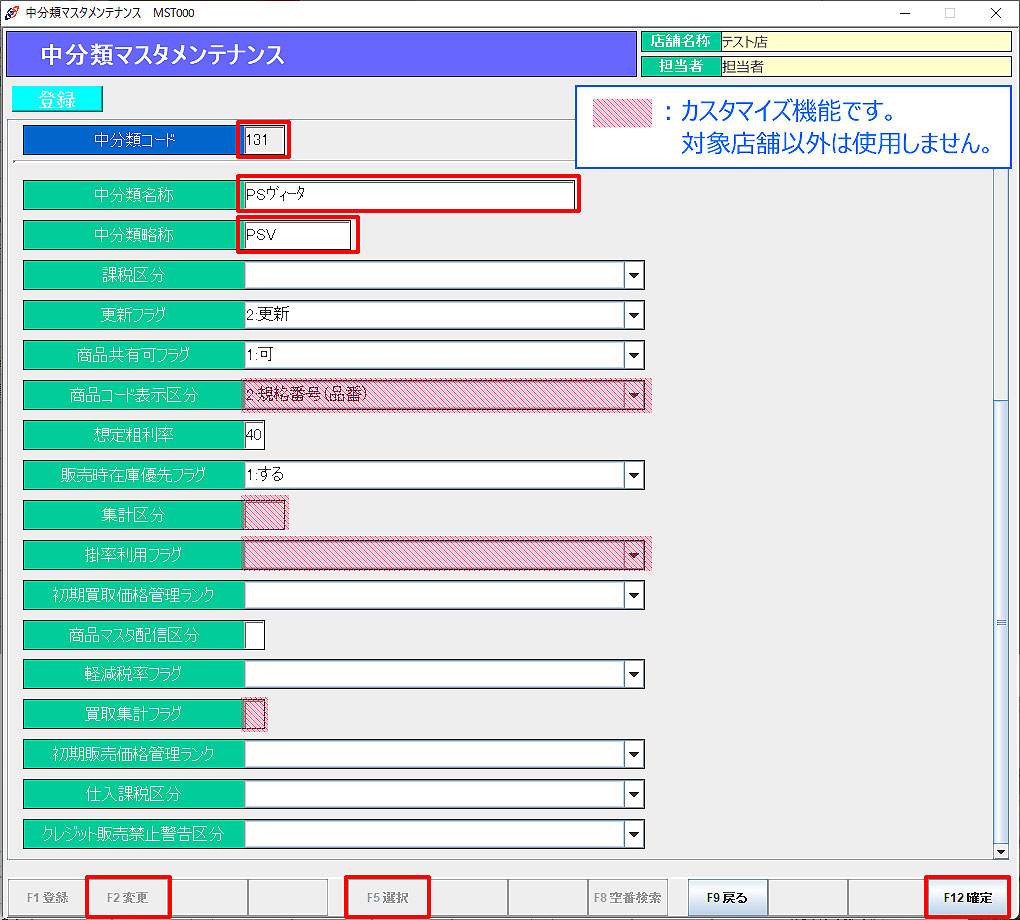Click the 中分類名称 text field
Screen dimensions: 1020x920
409,194
